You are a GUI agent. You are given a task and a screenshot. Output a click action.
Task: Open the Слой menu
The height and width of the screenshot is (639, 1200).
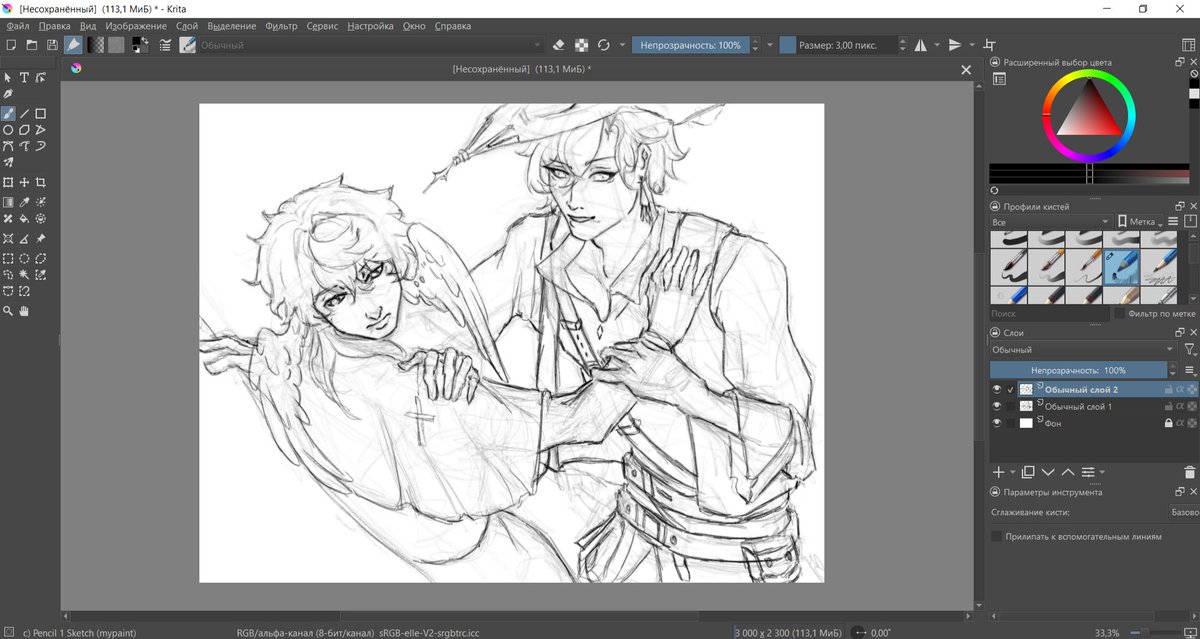[x=187, y=26]
